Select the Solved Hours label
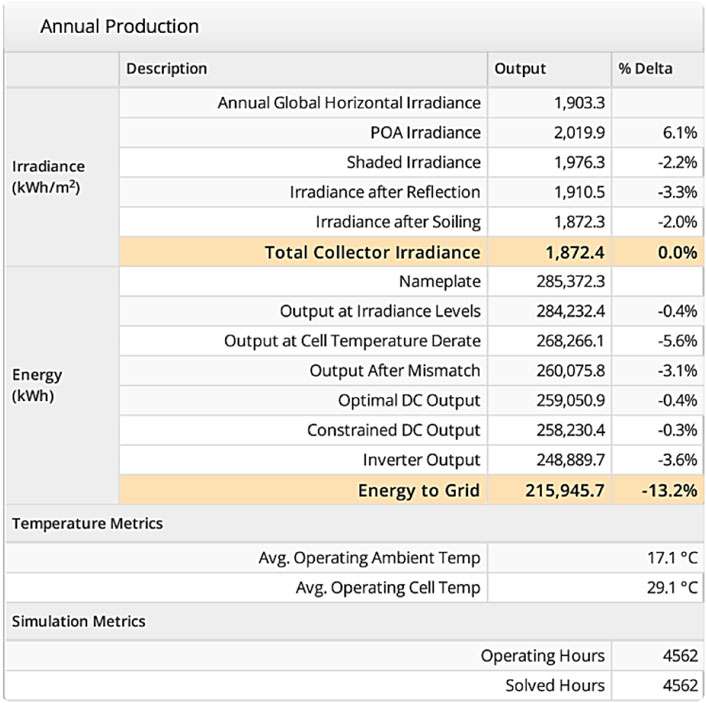The width and height of the screenshot is (706, 703). click(x=555, y=685)
